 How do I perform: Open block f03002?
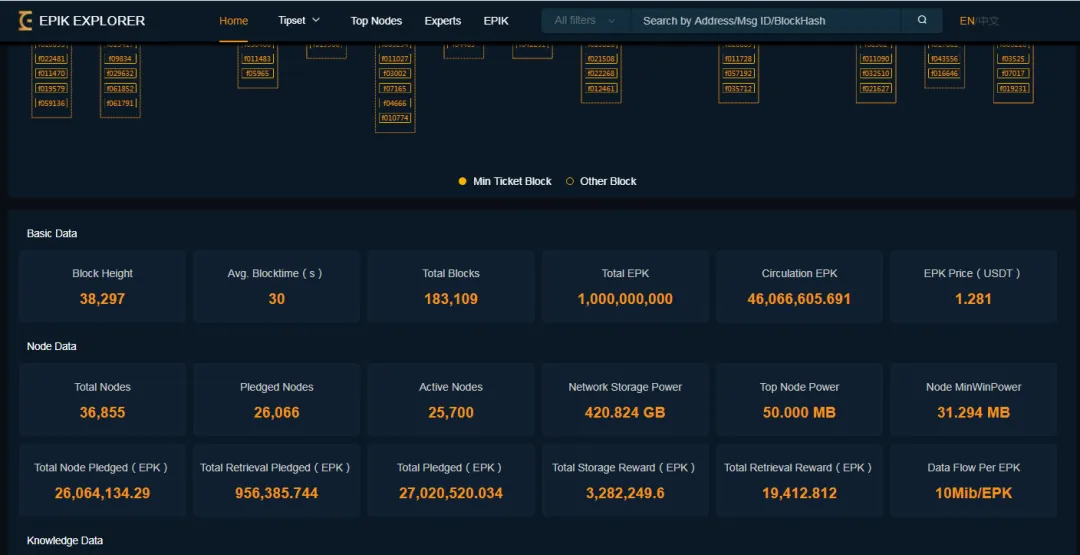pos(395,73)
